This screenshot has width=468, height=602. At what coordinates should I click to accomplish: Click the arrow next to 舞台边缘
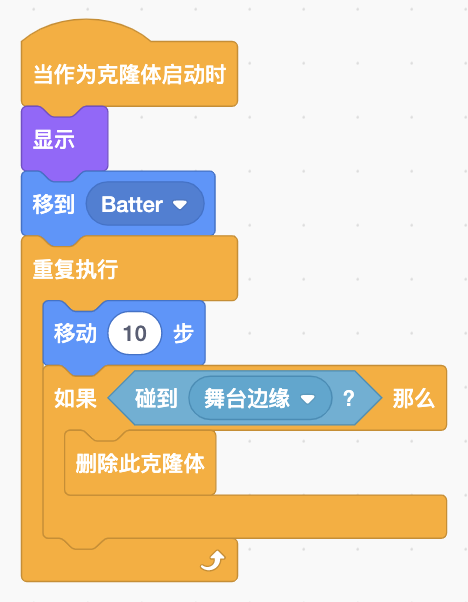(308, 399)
